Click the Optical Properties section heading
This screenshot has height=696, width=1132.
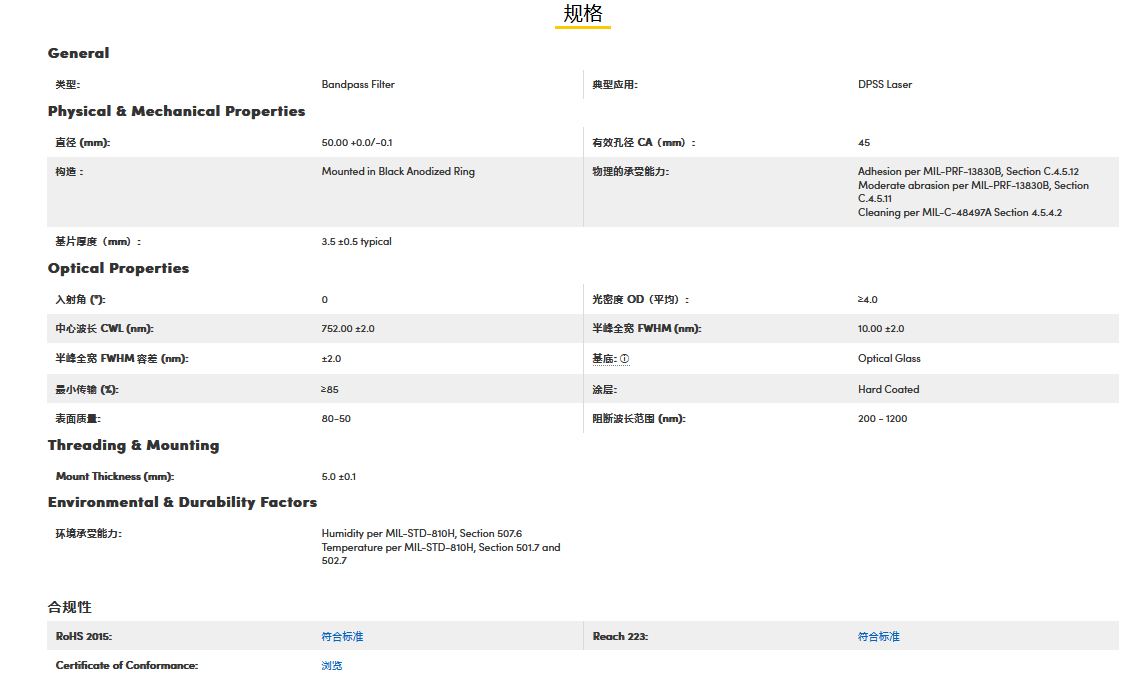(118, 268)
